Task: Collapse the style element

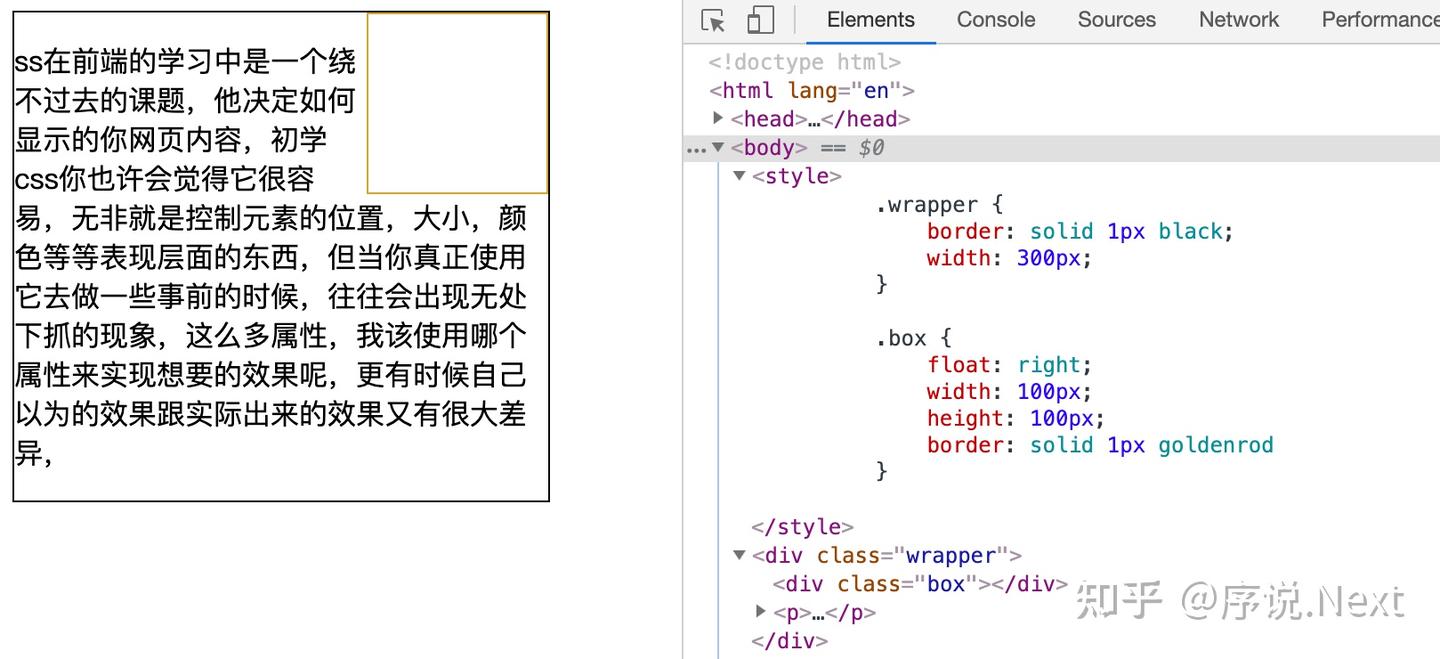Action: coord(737,175)
